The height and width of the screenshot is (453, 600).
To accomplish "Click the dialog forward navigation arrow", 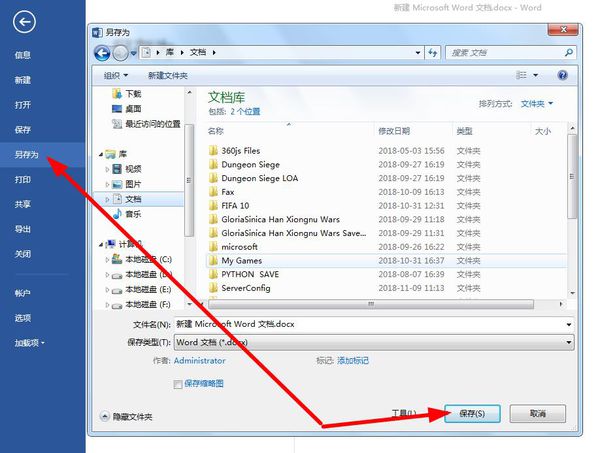I will 120,53.
